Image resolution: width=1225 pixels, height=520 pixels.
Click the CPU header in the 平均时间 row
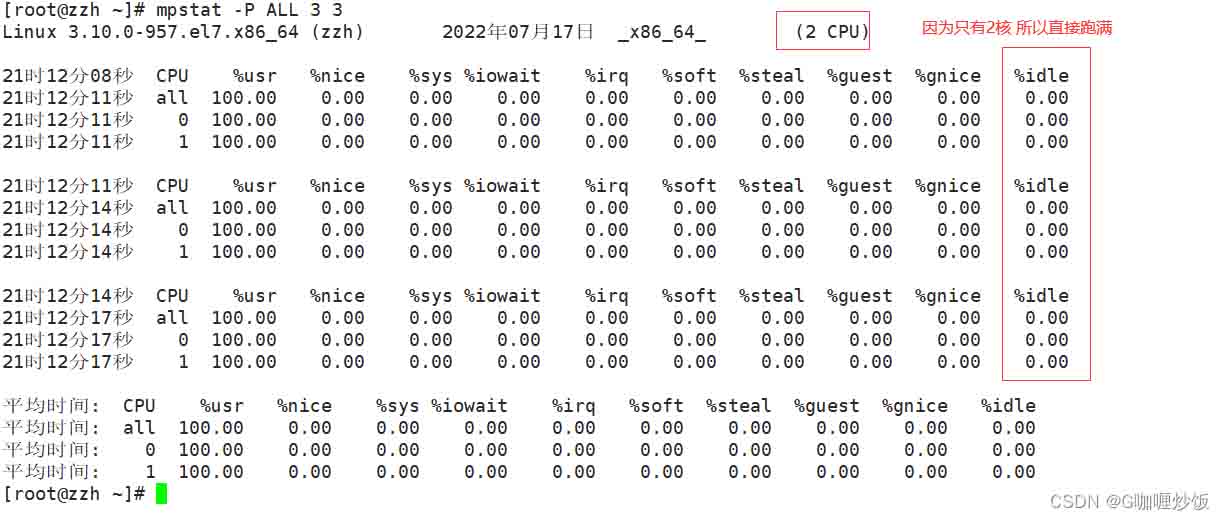(x=139, y=406)
